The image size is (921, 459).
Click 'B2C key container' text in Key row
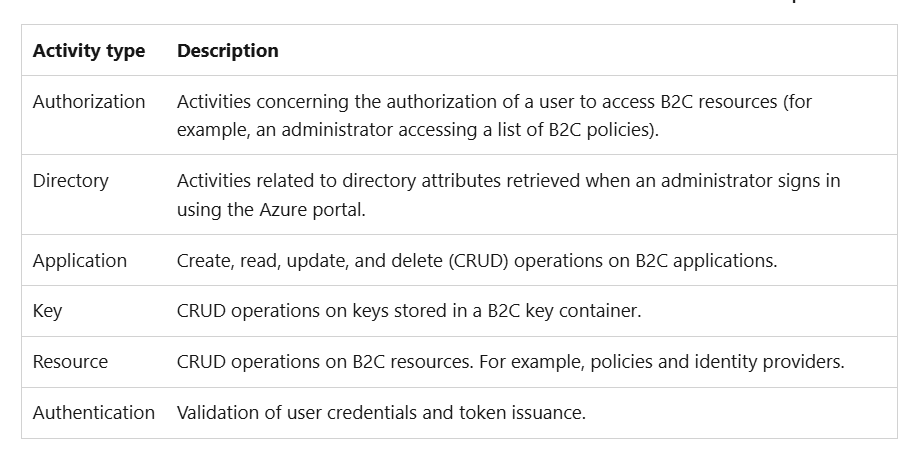[564, 311]
